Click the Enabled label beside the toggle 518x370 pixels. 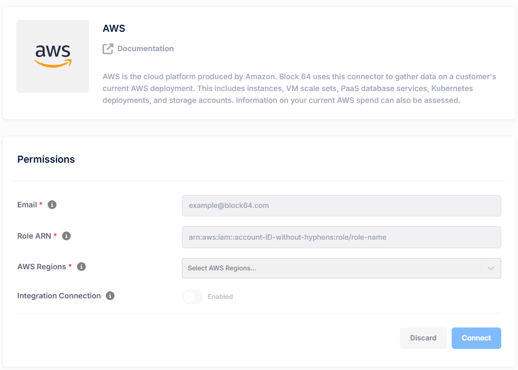220,297
